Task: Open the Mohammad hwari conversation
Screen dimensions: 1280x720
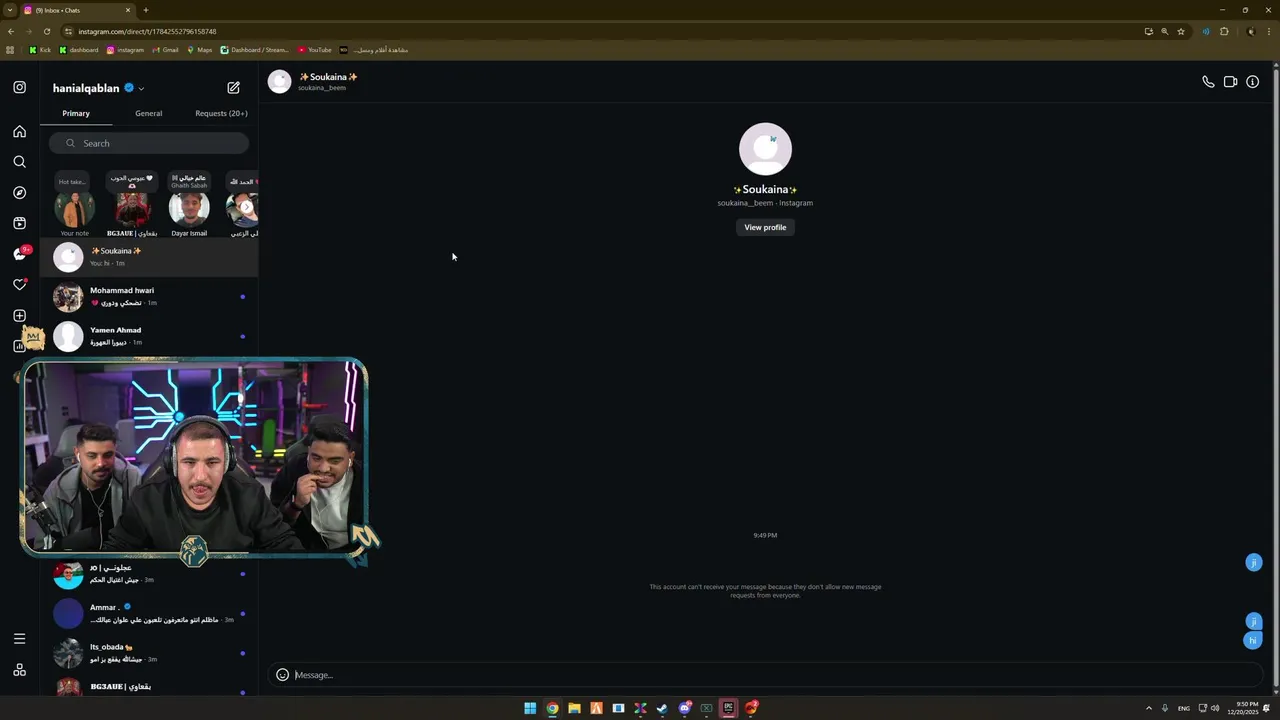Action: click(149, 297)
